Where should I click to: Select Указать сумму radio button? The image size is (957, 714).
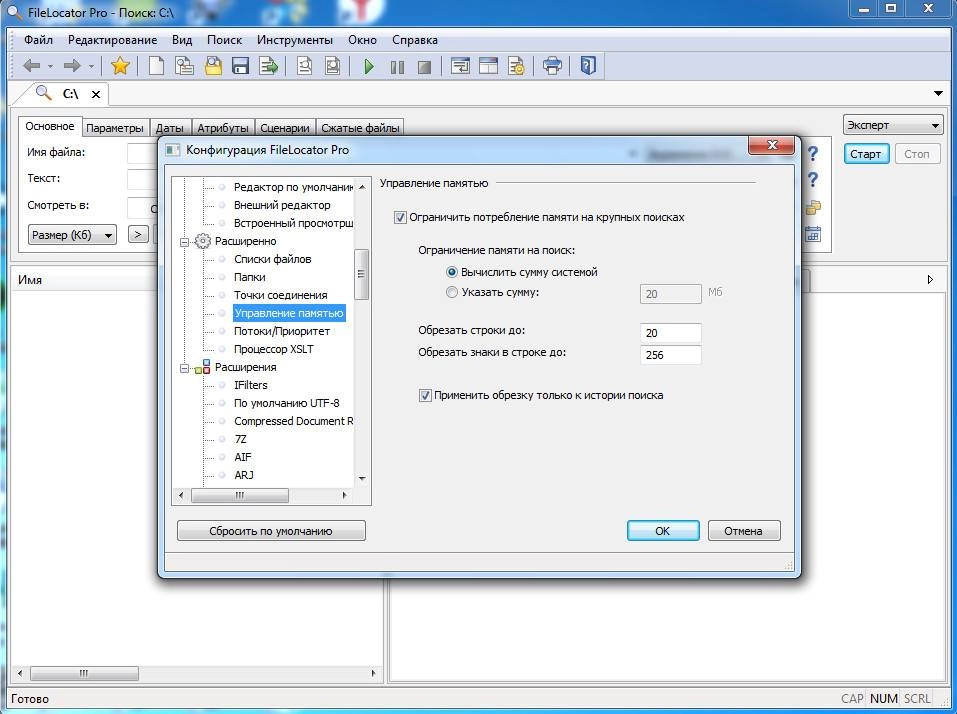pyautogui.click(x=452, y=292)
